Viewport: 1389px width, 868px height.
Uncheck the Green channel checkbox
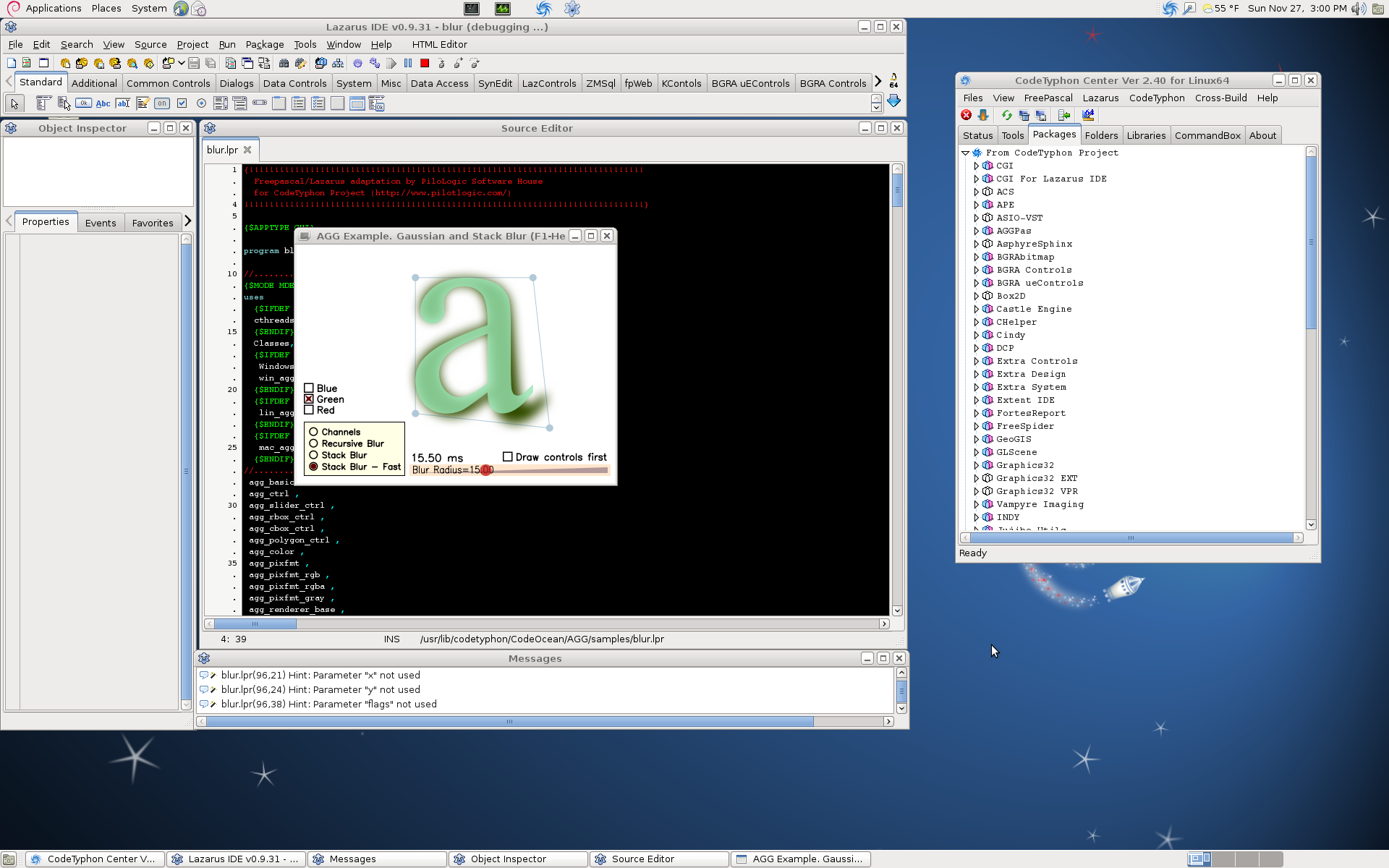(309, 399)
